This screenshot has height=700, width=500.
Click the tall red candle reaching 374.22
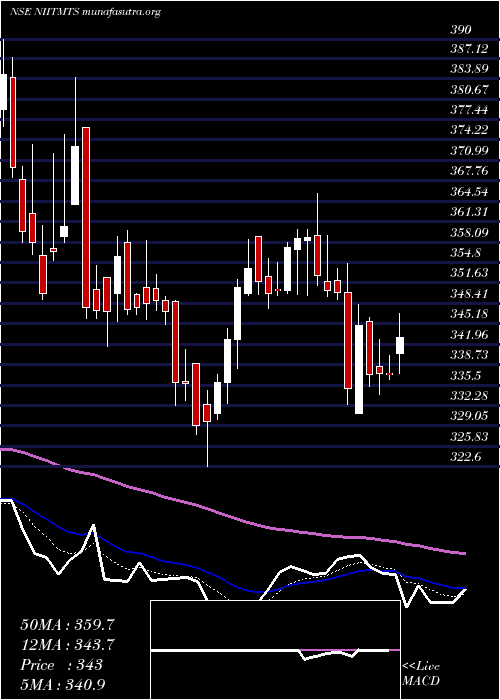click(86, 217)
